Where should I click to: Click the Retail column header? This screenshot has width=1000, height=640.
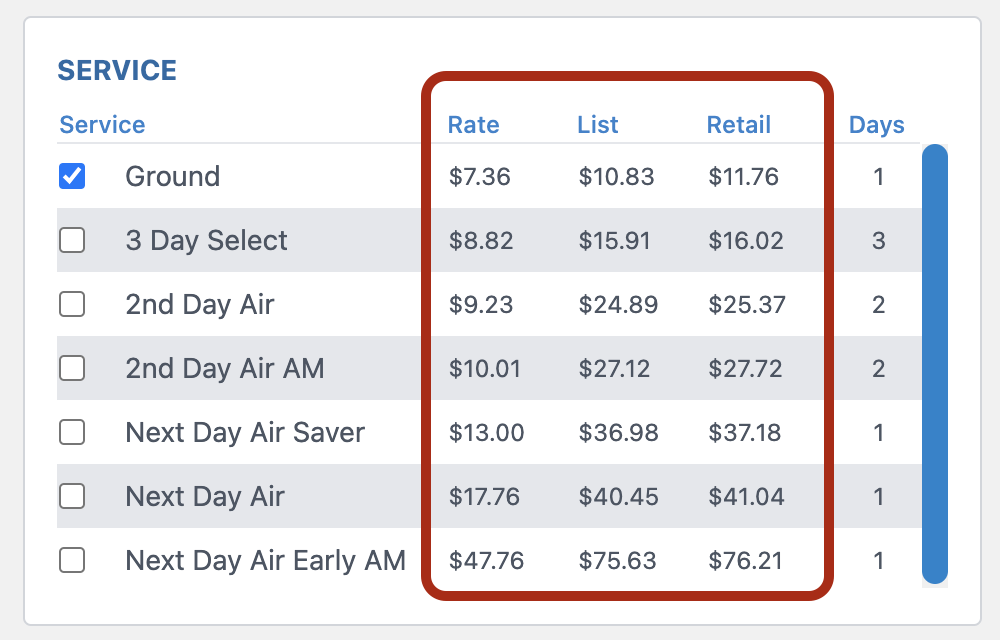click(x=739, y=125)
